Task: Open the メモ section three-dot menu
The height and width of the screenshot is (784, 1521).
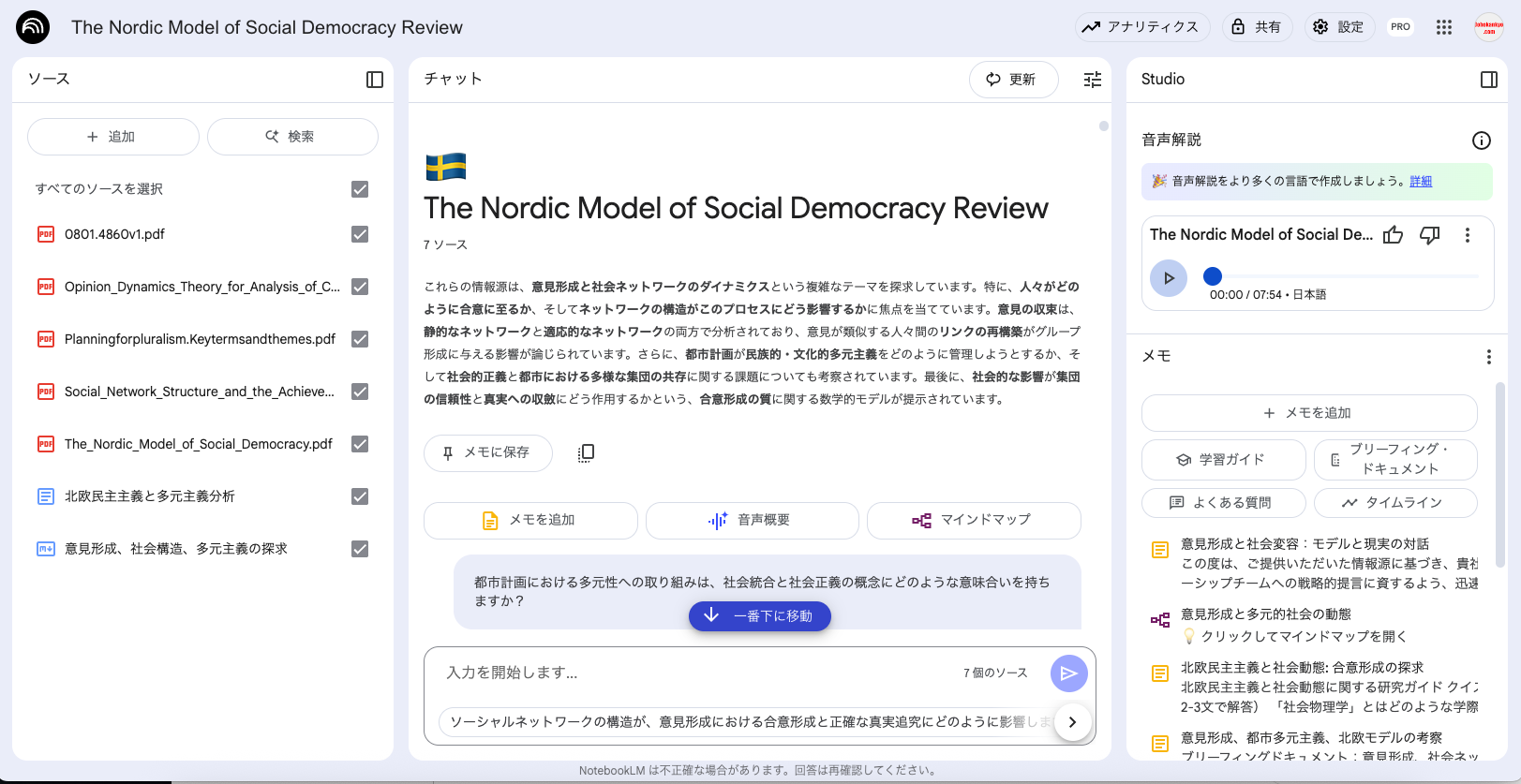Action: [x=1488, y=357]
